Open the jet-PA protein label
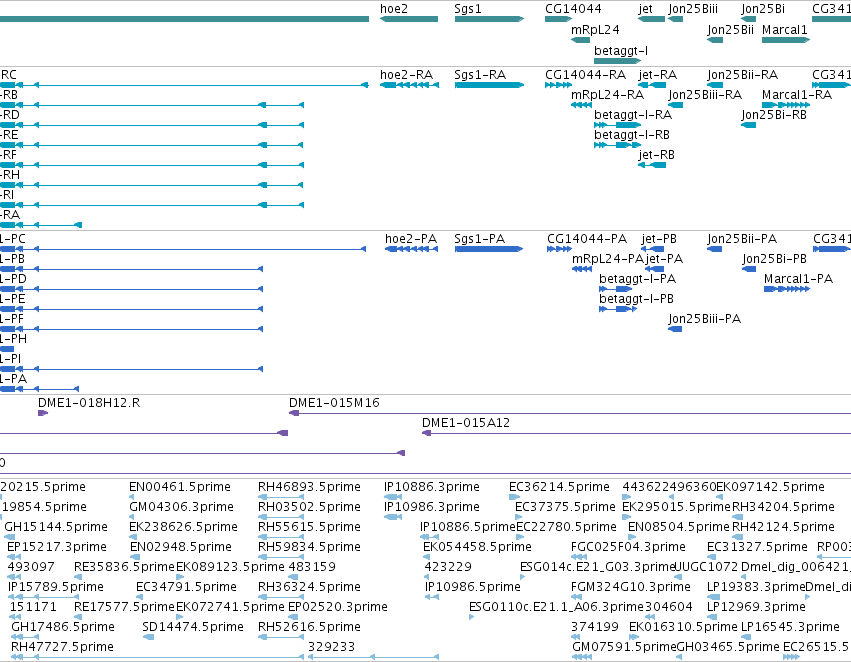The height and width of the screenshot is (662, 851). click(x=664, y=259)
